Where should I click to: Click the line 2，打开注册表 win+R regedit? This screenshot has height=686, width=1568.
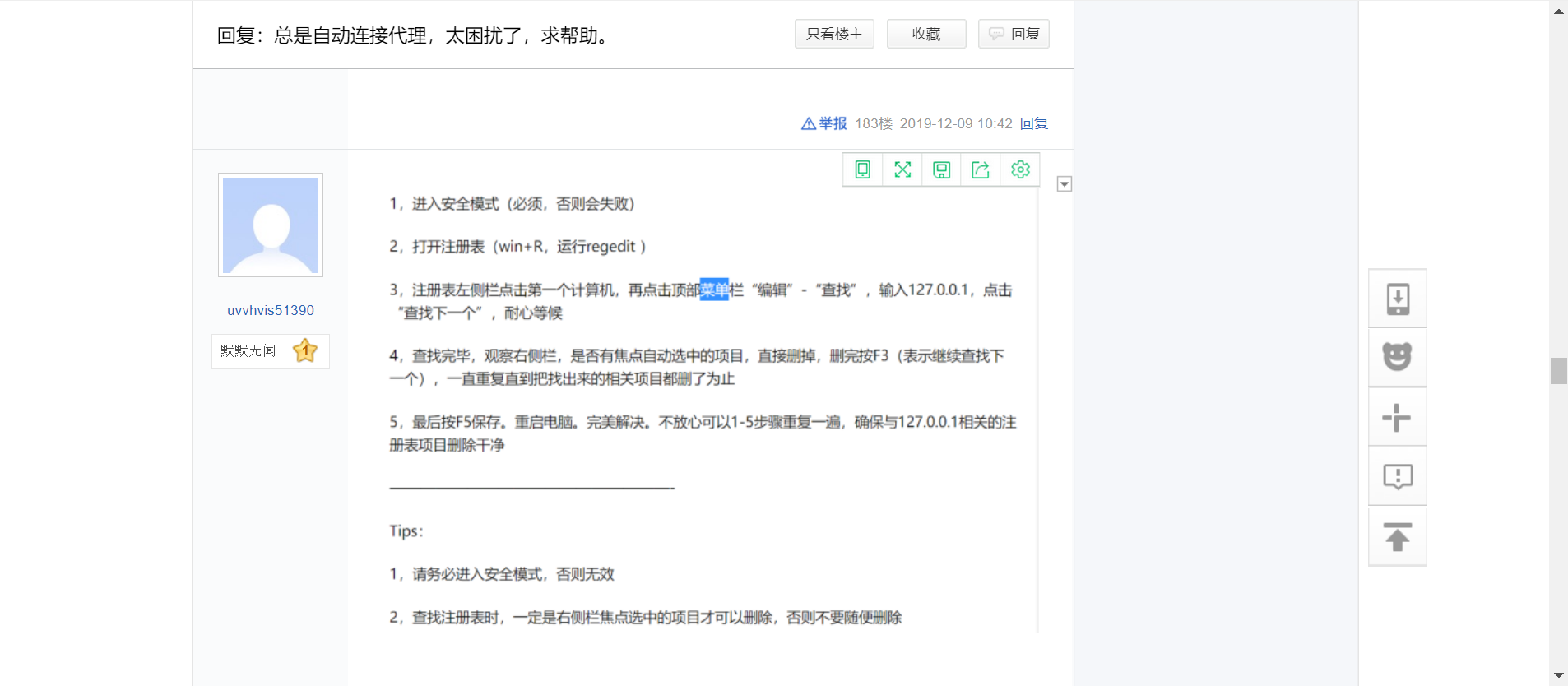(x=518, y=247)
